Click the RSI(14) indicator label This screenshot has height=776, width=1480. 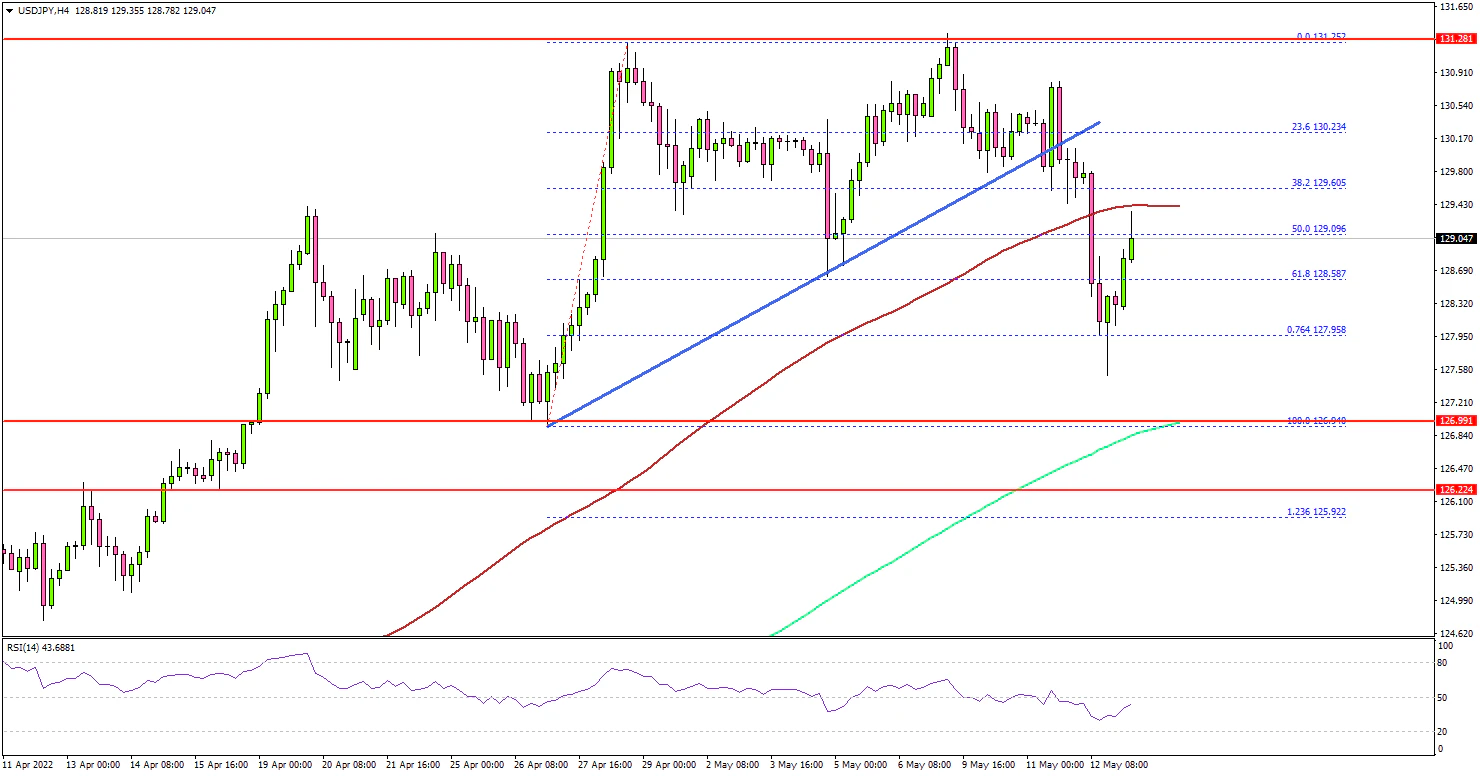[x=40, y=647]
